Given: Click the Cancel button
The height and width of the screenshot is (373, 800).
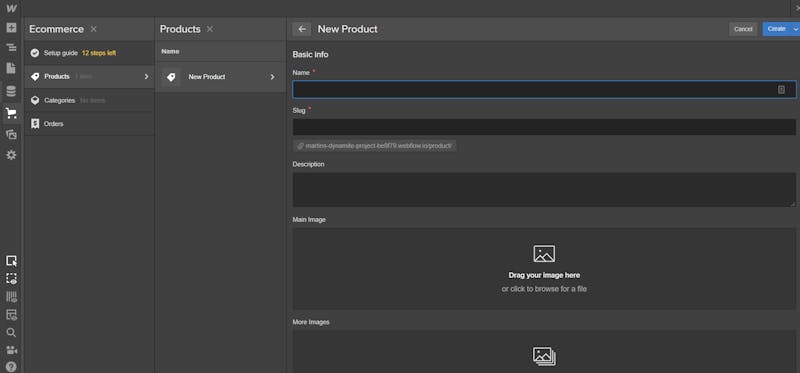Looking at the screenshot, I should [x=743, y=29].
